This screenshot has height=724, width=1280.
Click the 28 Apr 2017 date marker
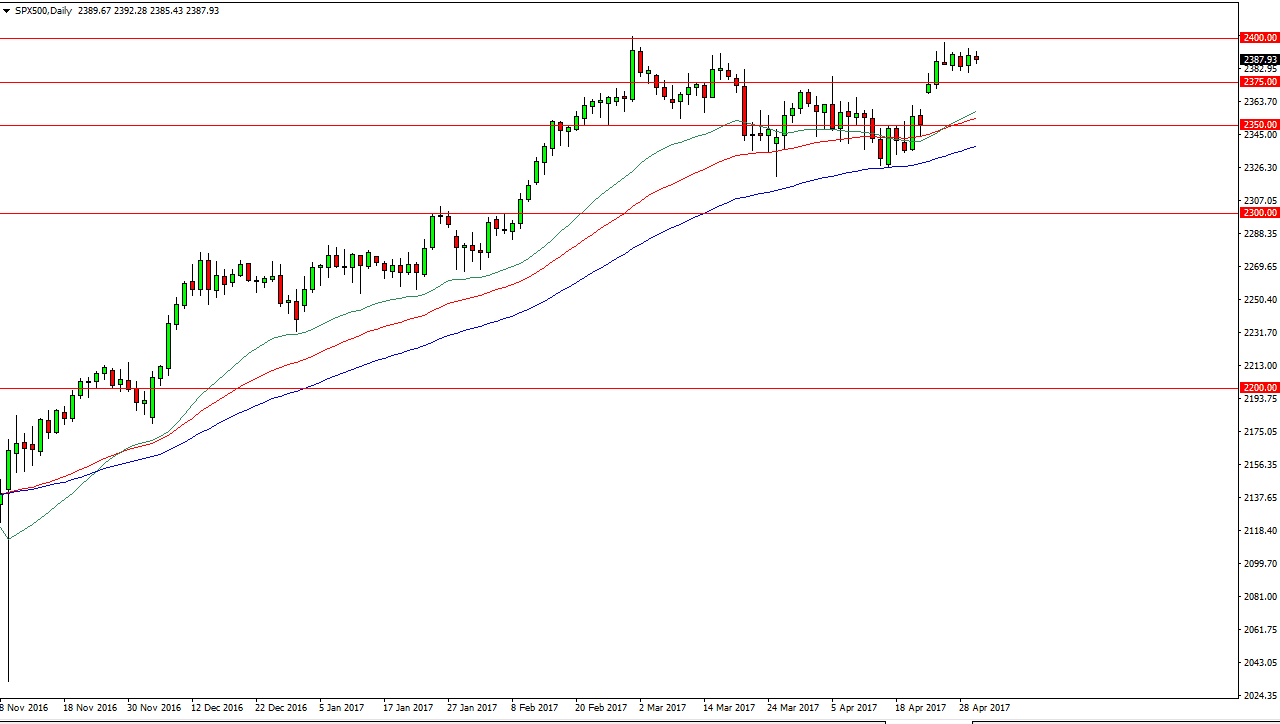984,707
